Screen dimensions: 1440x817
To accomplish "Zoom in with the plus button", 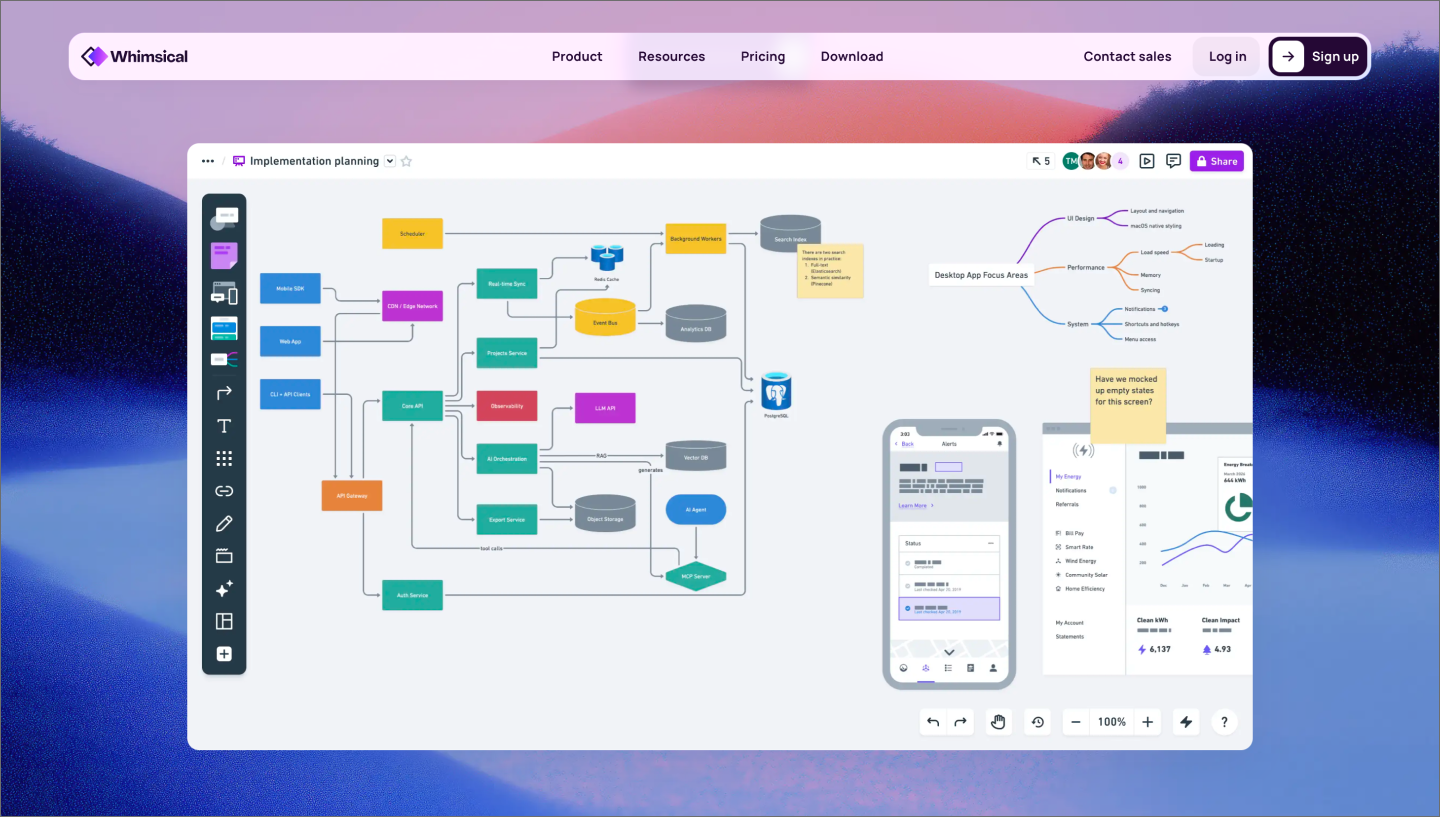I will tap(1148, 722).
